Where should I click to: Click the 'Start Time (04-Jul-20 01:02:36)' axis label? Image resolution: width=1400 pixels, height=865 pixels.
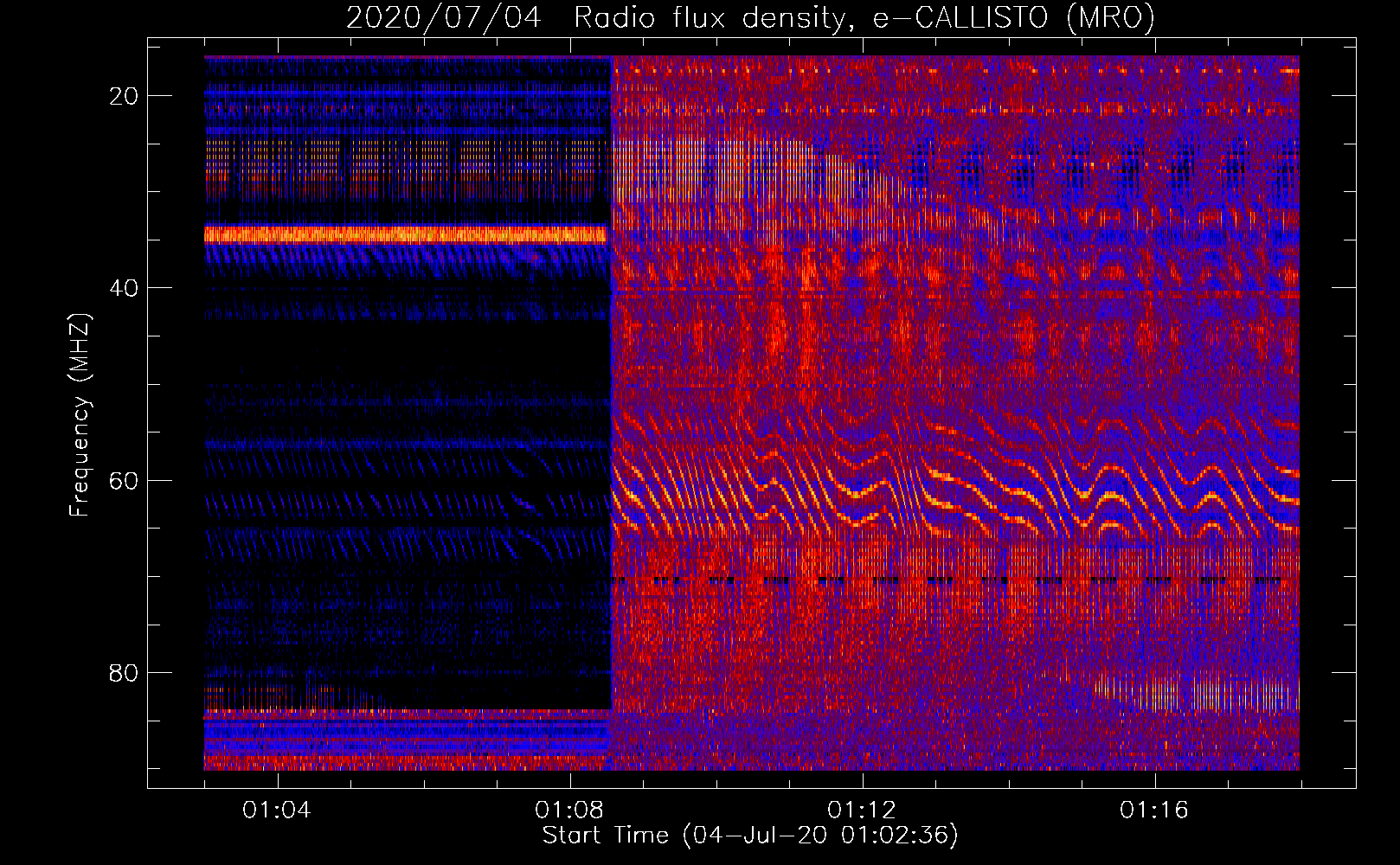[750, 836]
